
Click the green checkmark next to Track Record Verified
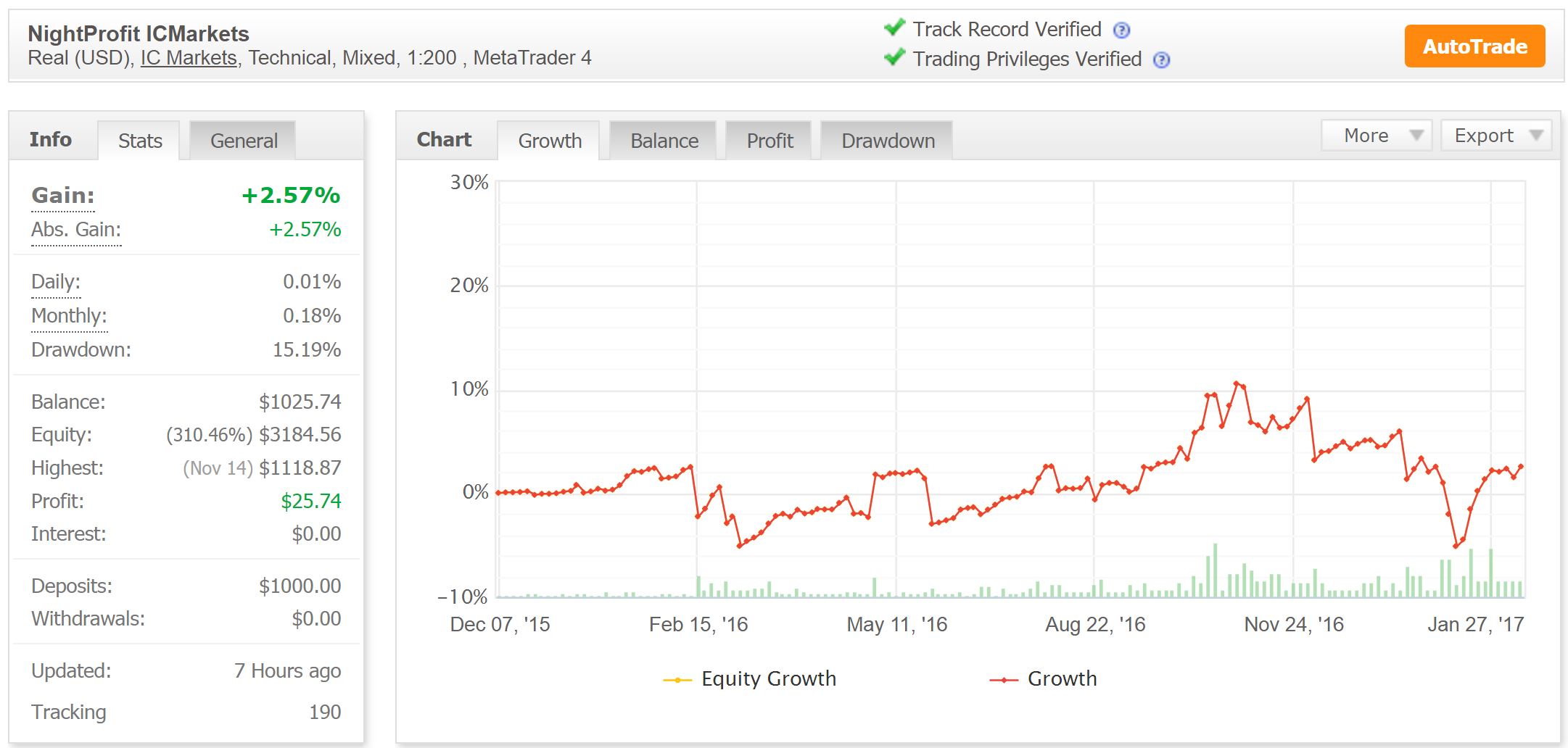coord(894,28)
